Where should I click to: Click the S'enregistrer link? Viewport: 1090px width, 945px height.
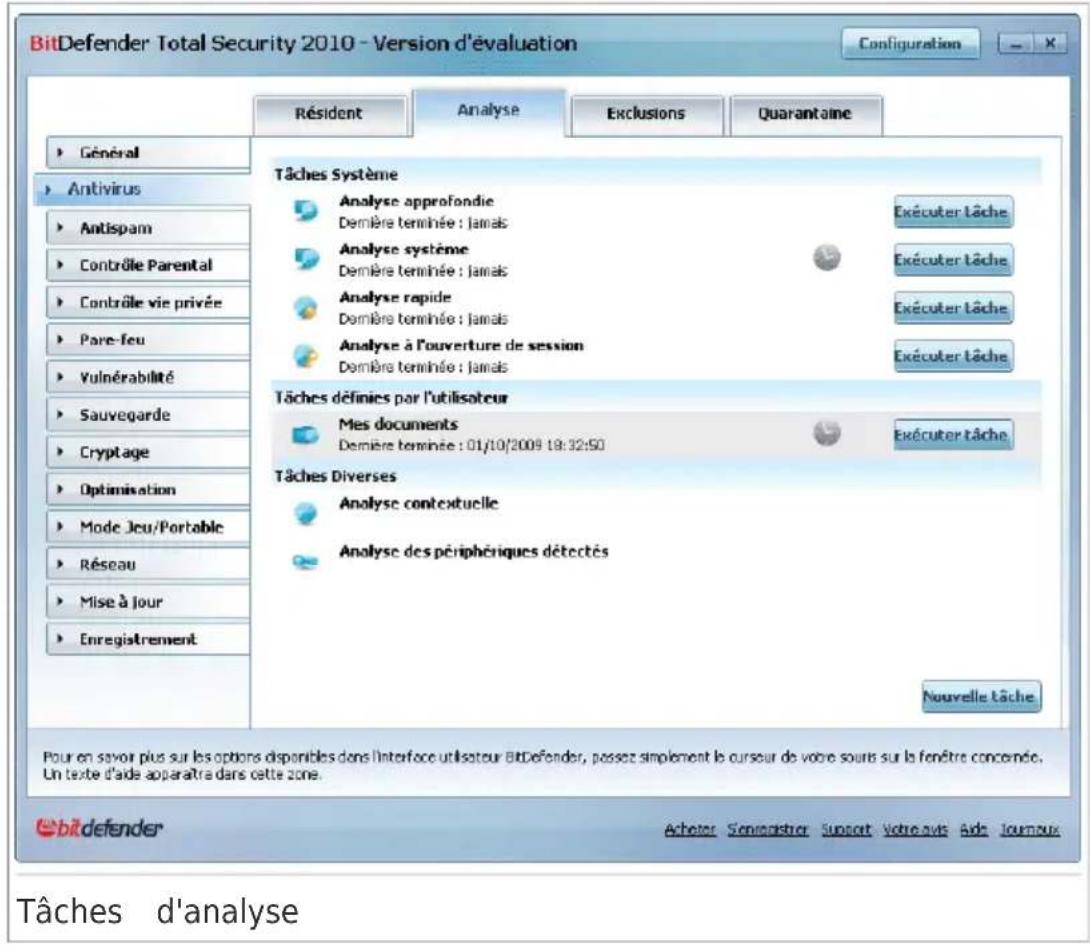[x=767, y=830]
